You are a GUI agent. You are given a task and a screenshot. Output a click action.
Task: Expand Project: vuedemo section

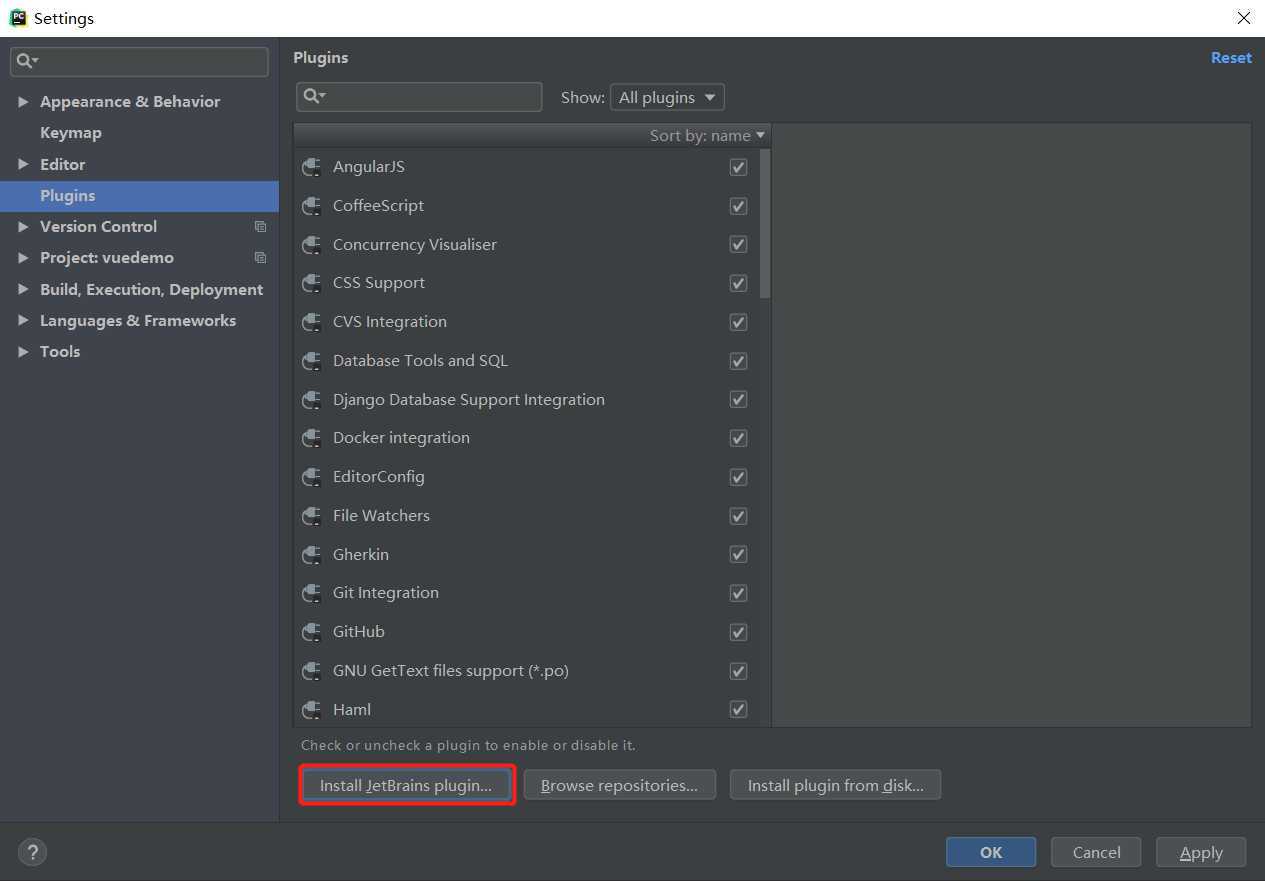click(23, 258)
